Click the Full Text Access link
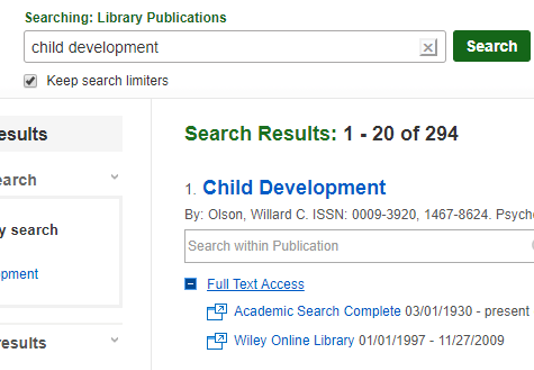The height and width of the screenshot is (370, 534). (x=255, y=284)
